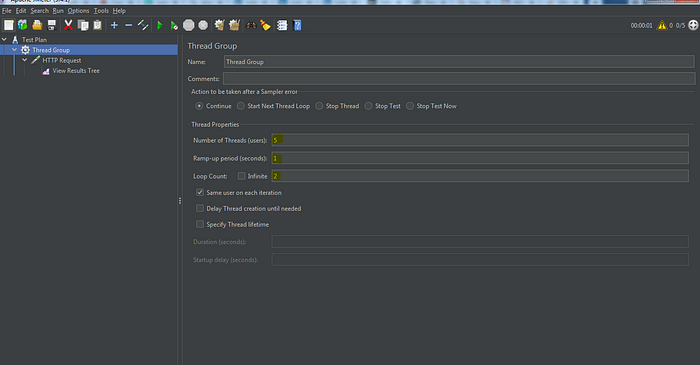Click the Copy icon in toolbar

(83, 25)
